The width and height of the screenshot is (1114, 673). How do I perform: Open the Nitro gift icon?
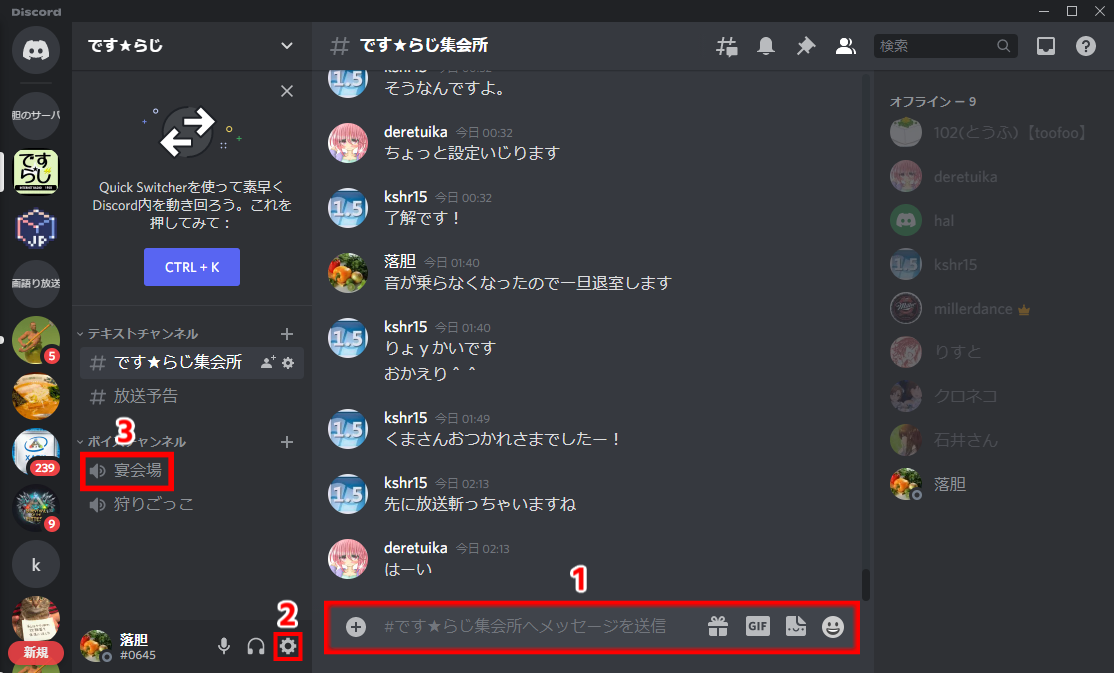coord(718,626)
